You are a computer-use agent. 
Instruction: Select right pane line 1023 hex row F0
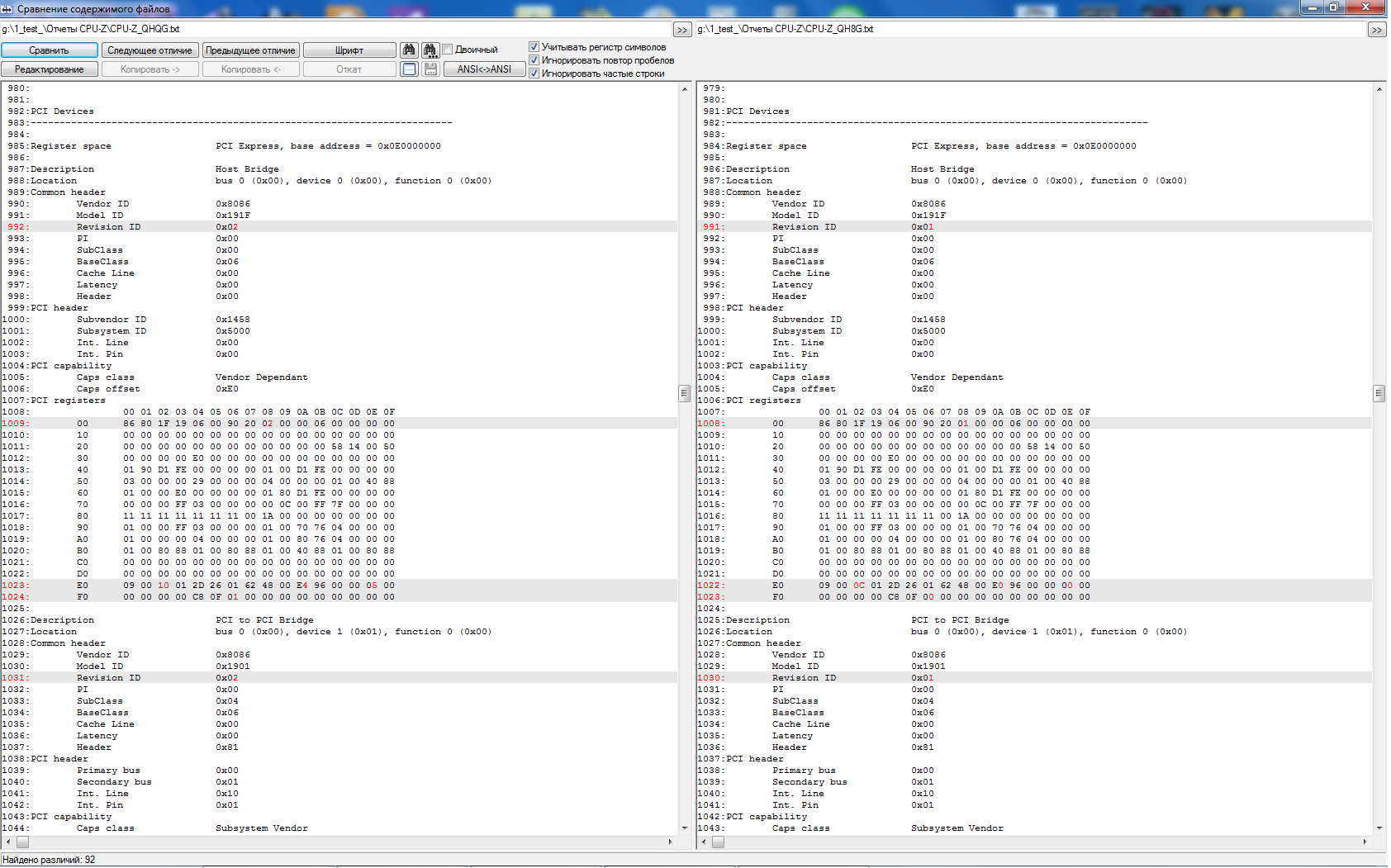coord(1035,597)
